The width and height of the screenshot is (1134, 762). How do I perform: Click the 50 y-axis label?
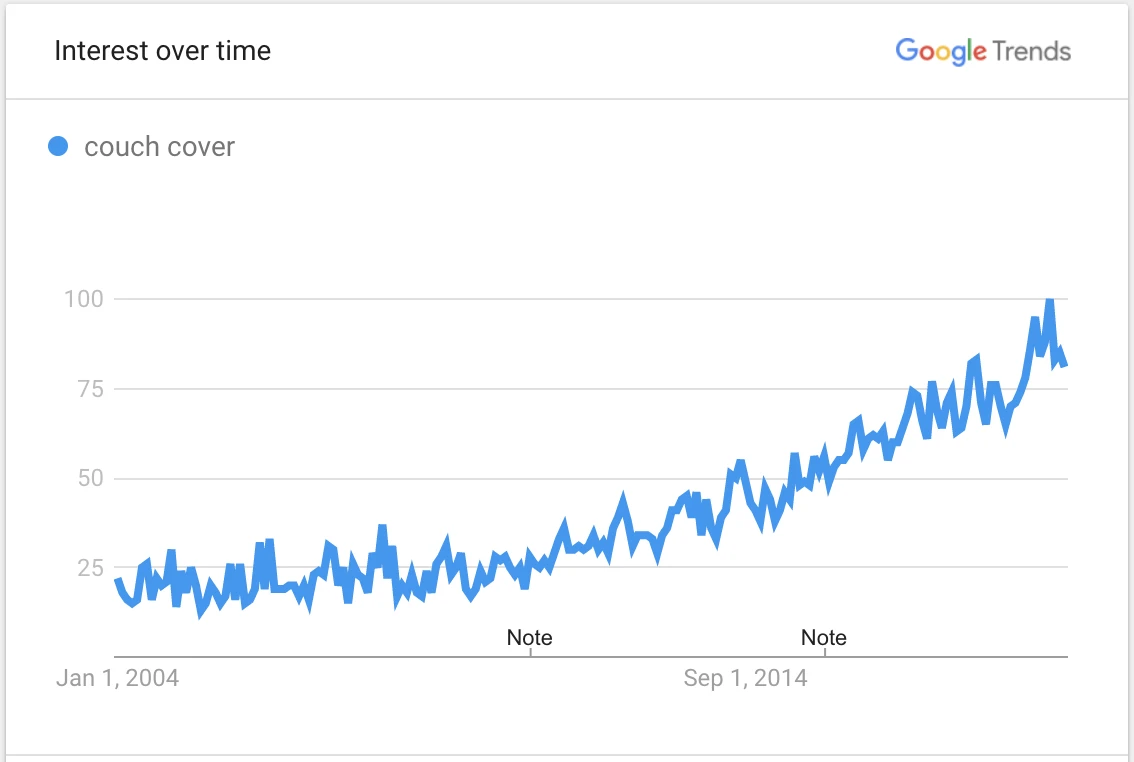(x=90, y=478)
